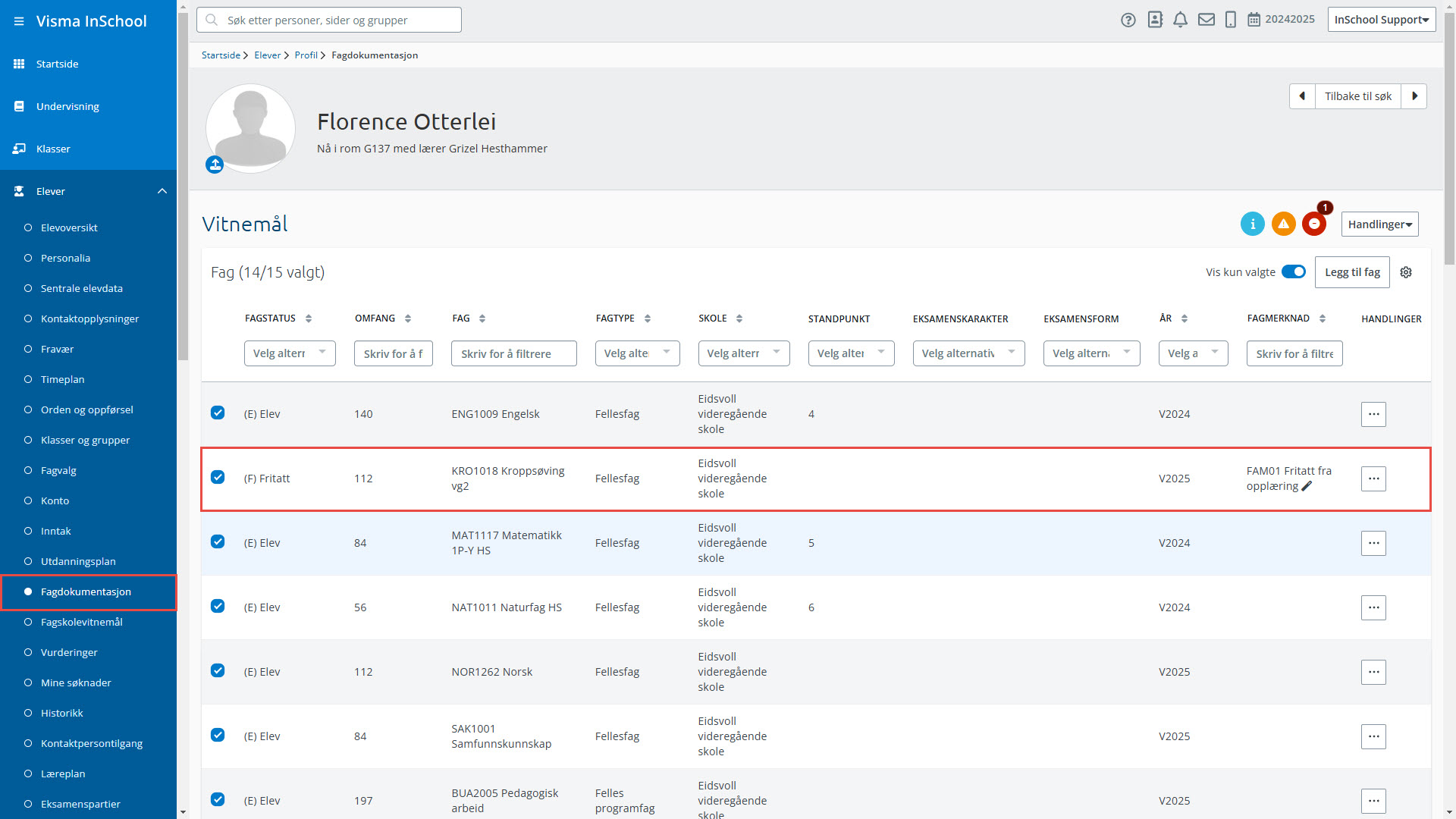Click the Legg til fag button
The height and width of the screenshot is (819, 1456).
(x=1352, y=272)
